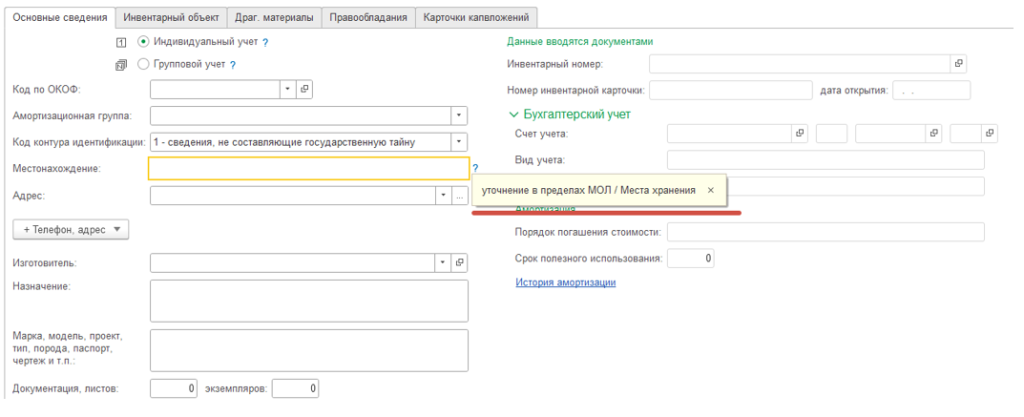Expand the Амортизационная группа dropdown

click(459, 116)
